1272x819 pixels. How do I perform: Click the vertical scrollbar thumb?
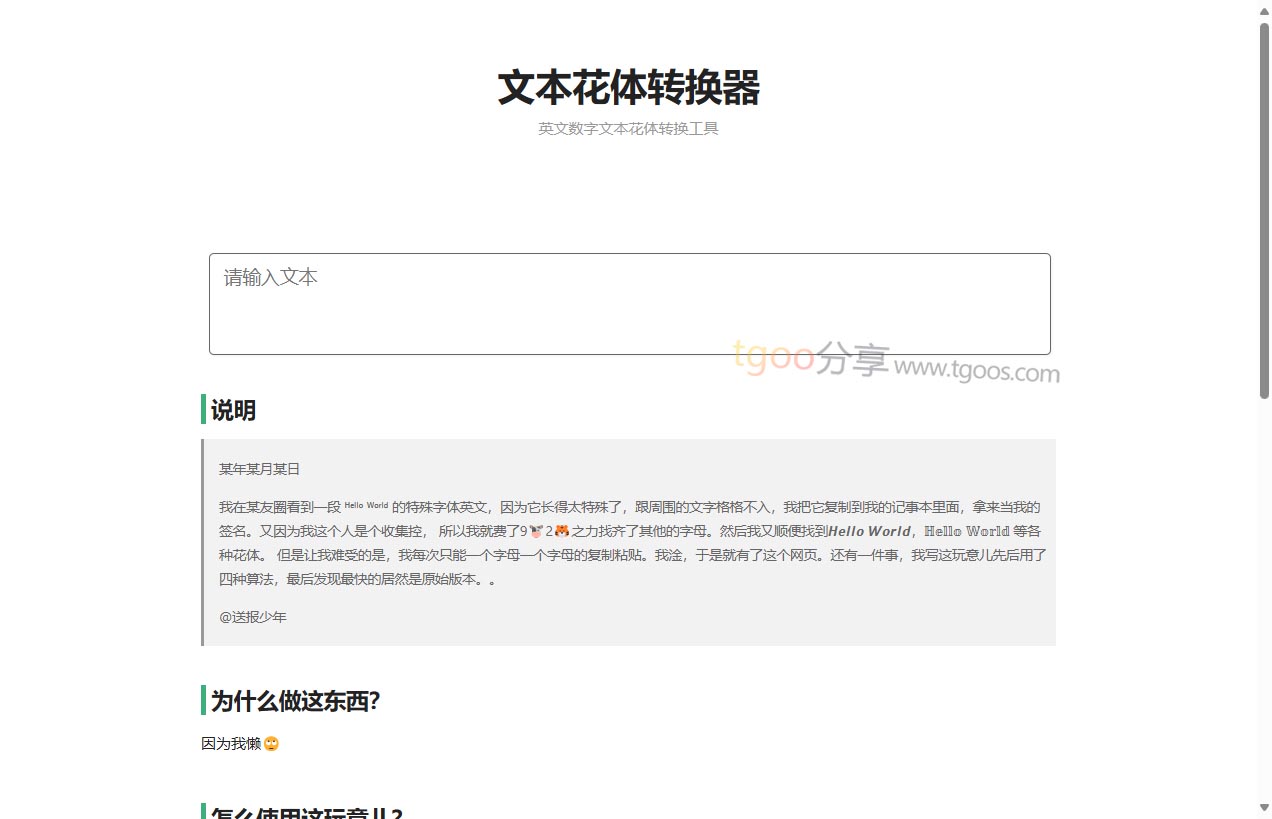tap(1264, 210)
